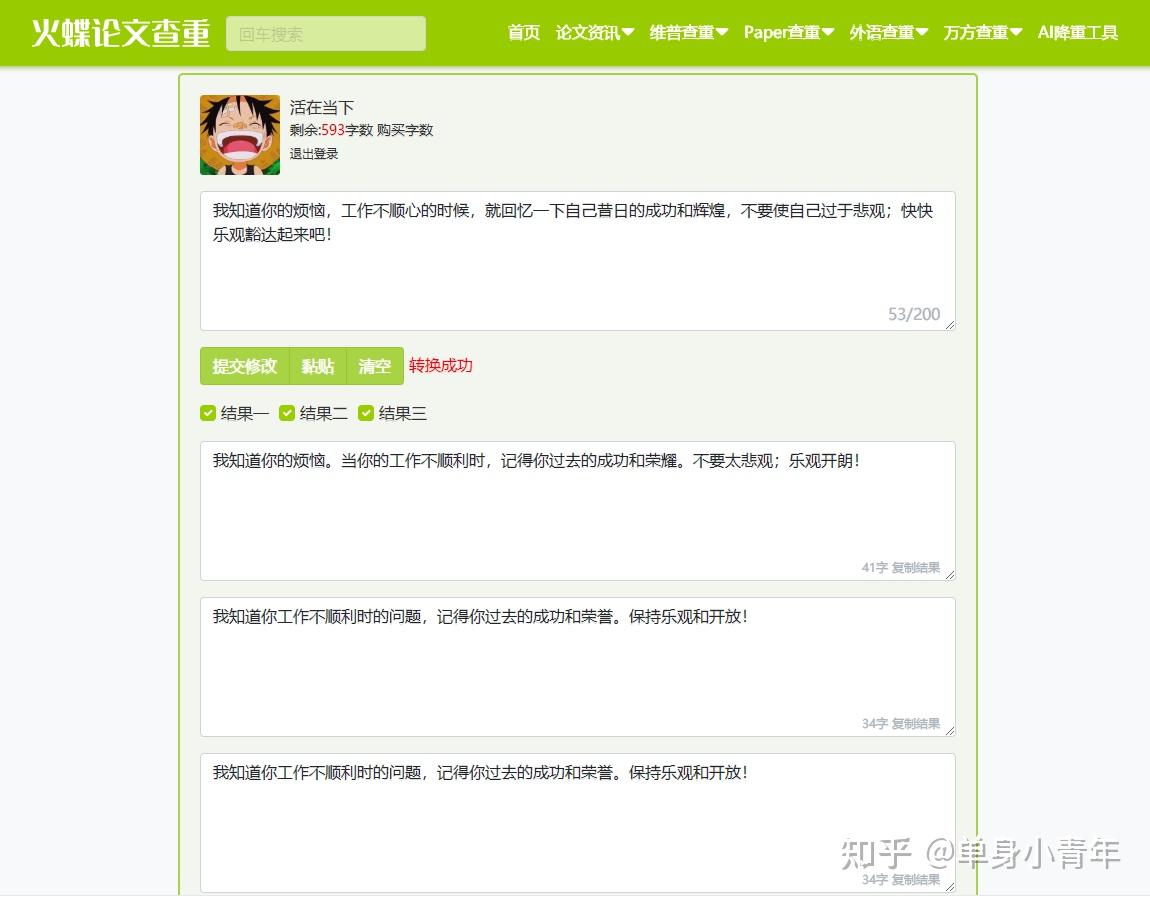Image resolution: width=1150 pixels, height=900 pixels.
Task: Uncheck the 结果三 checkbox
Action: (x=366, y=412)
